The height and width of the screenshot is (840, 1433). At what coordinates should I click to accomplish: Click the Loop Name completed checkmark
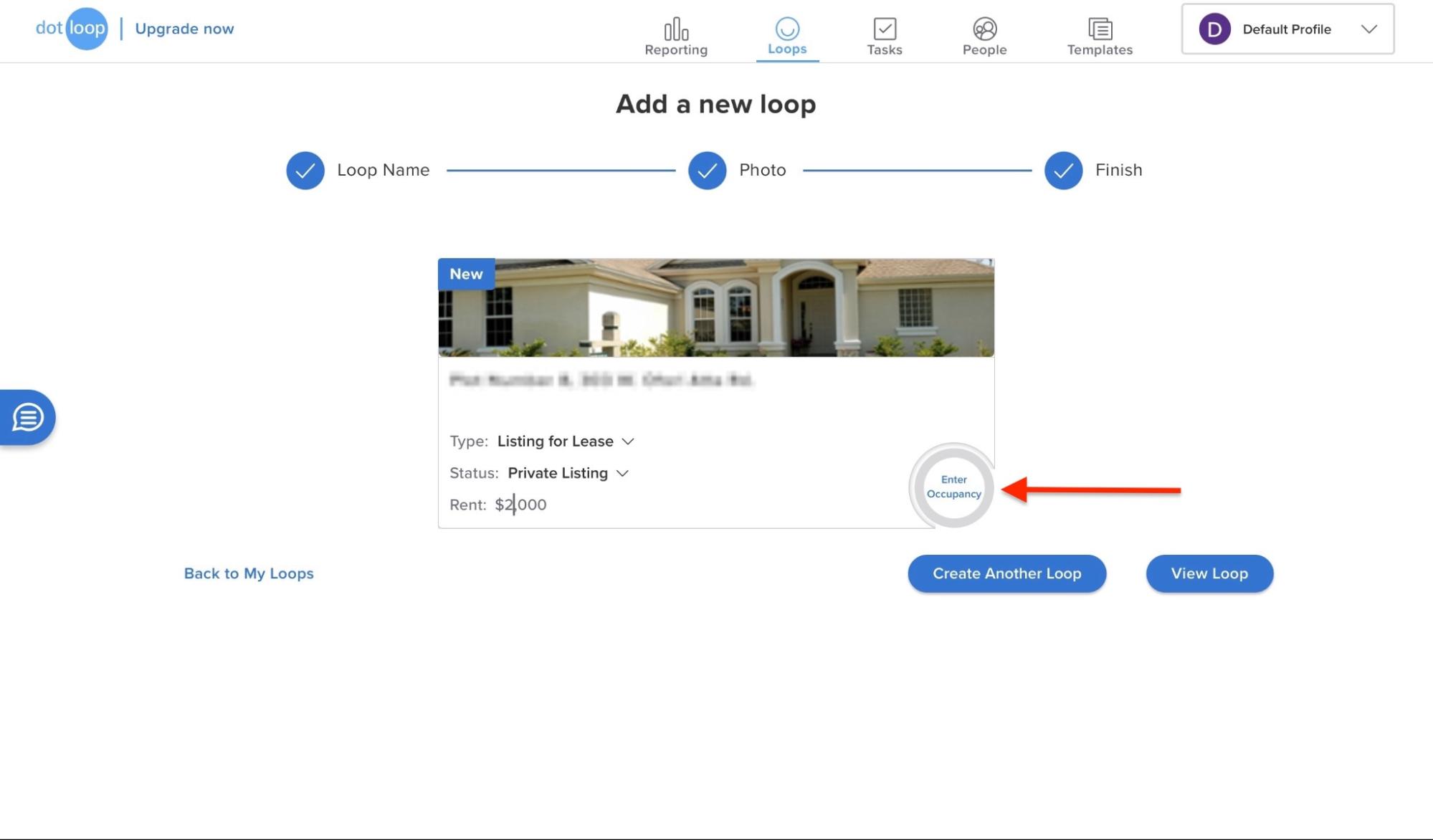305,171
